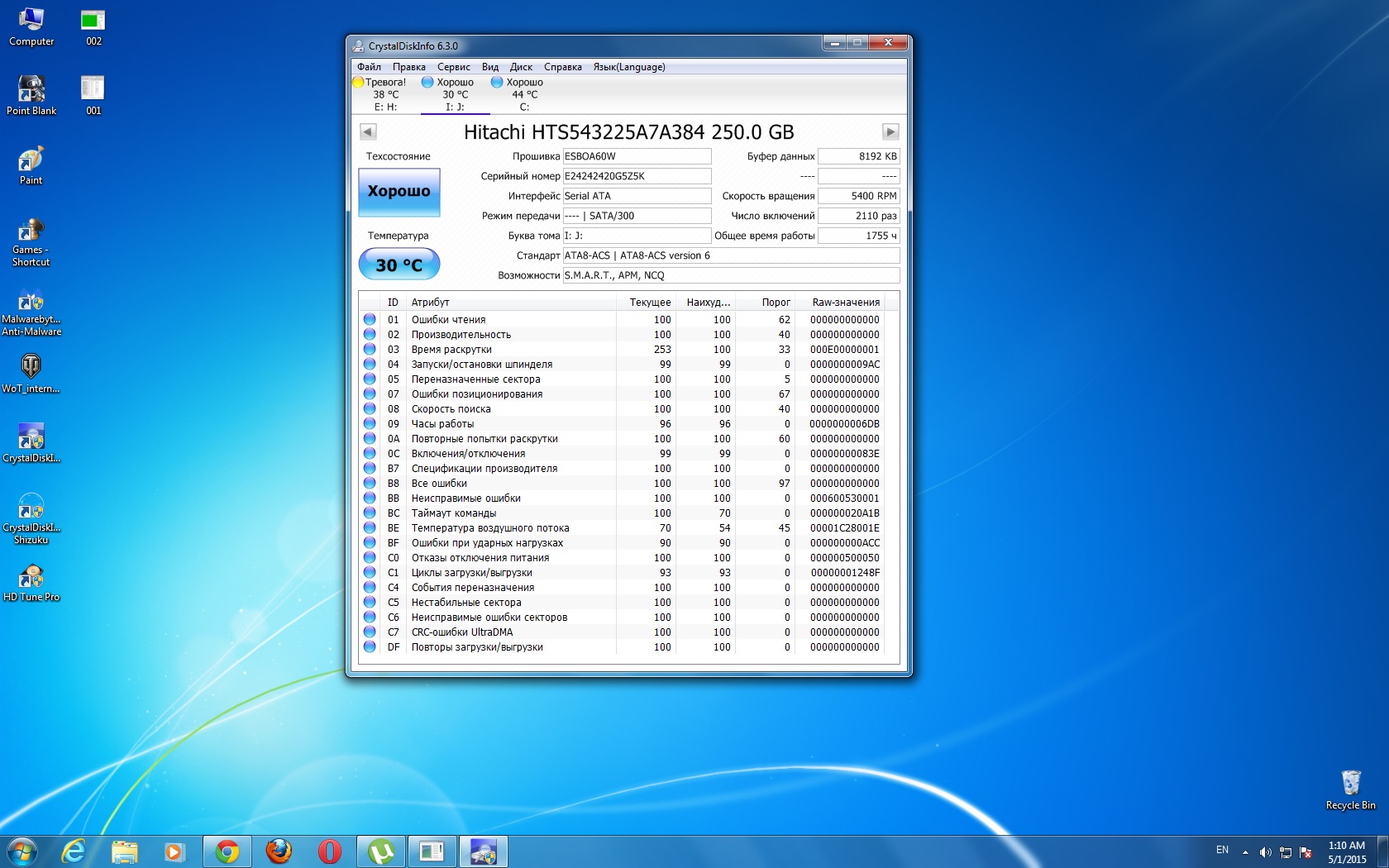Click the Хорошо health status button
The width and height of the screenshot is (1389, 868).
tap(399, 192)
